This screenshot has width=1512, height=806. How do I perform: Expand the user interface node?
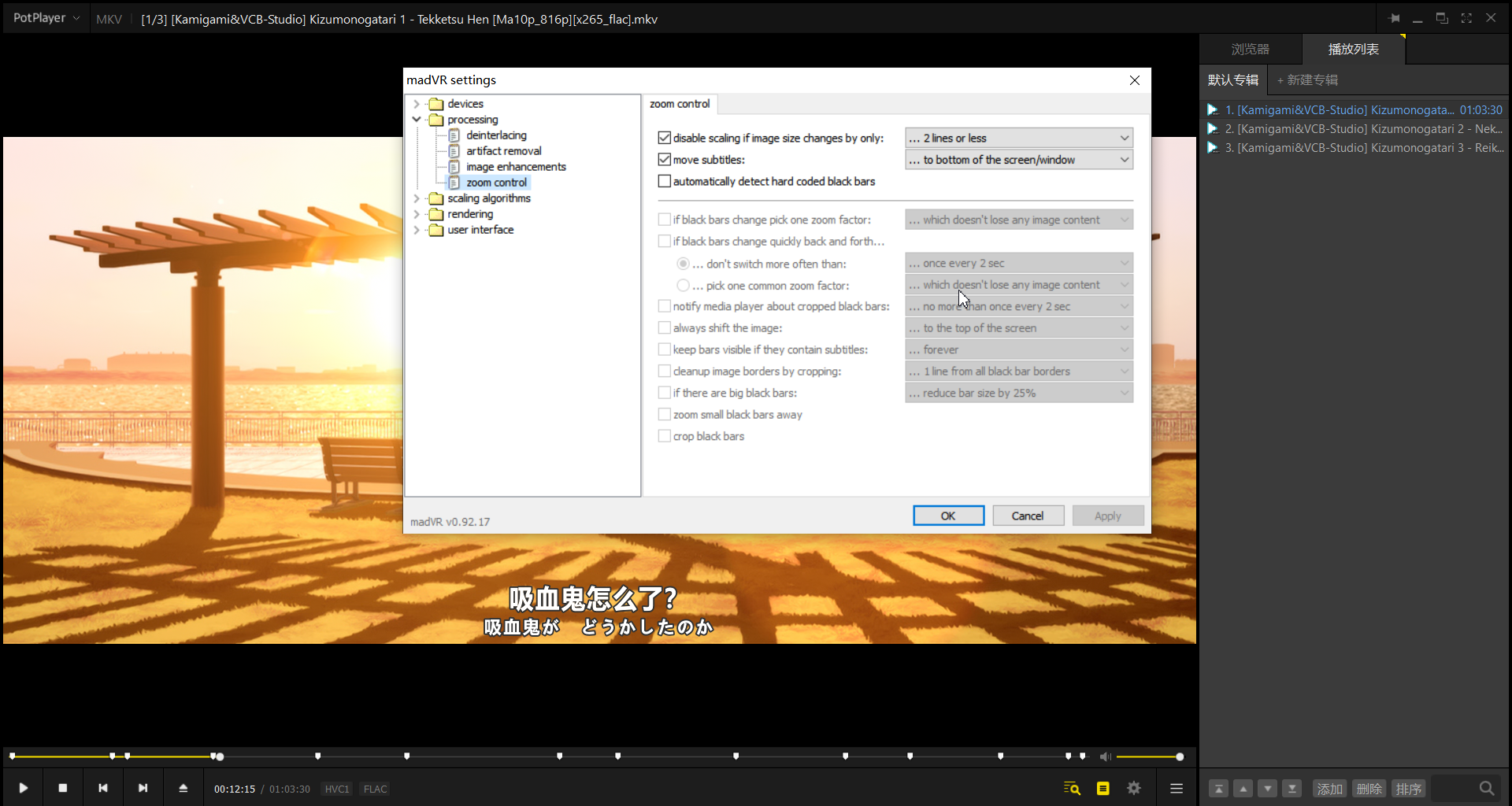(x=417, y=230)
